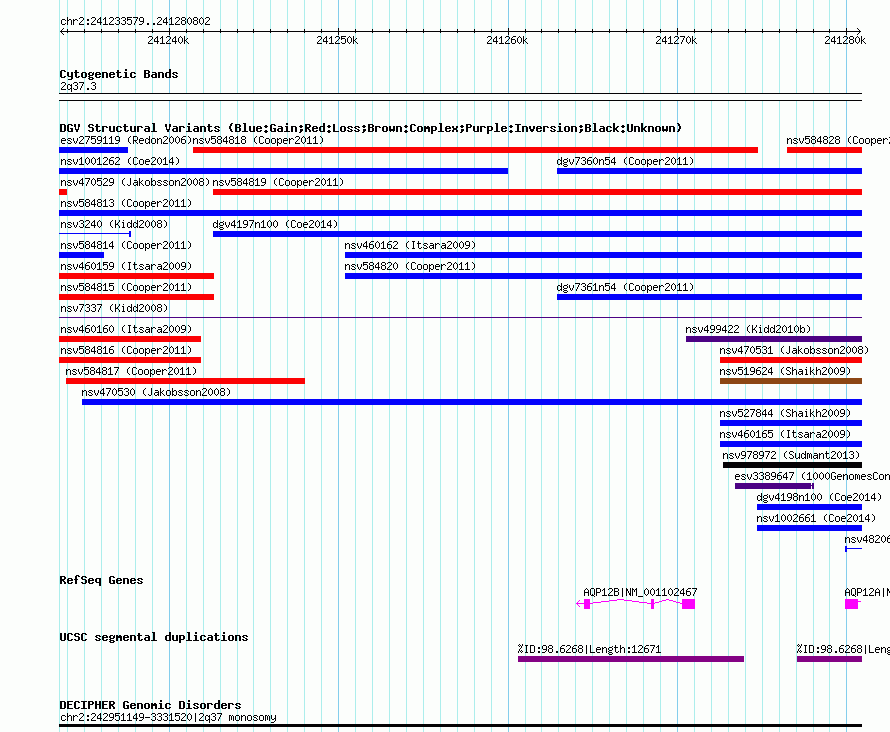Image resolution: width=890 pixels, height=732 pixels.
Task: Select nsv584814 (Cooper2011) short blue bar
Action: (82, 255)
